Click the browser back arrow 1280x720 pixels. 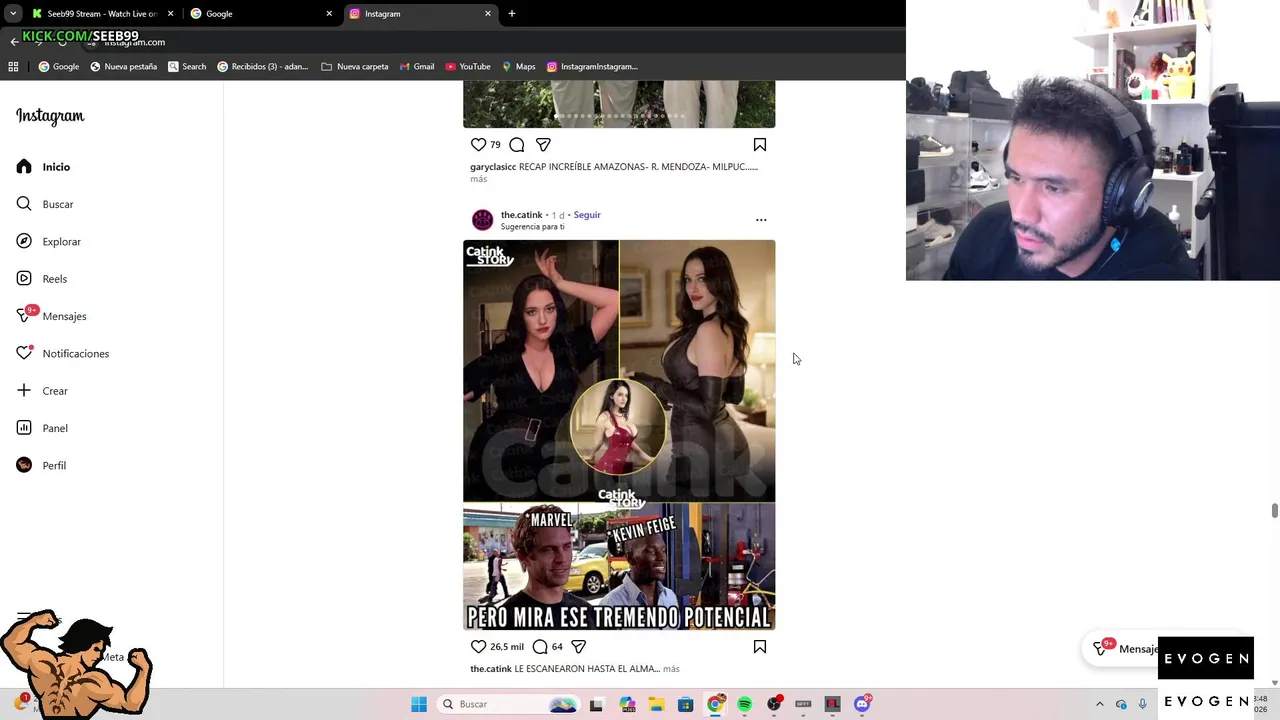[14, 42]
